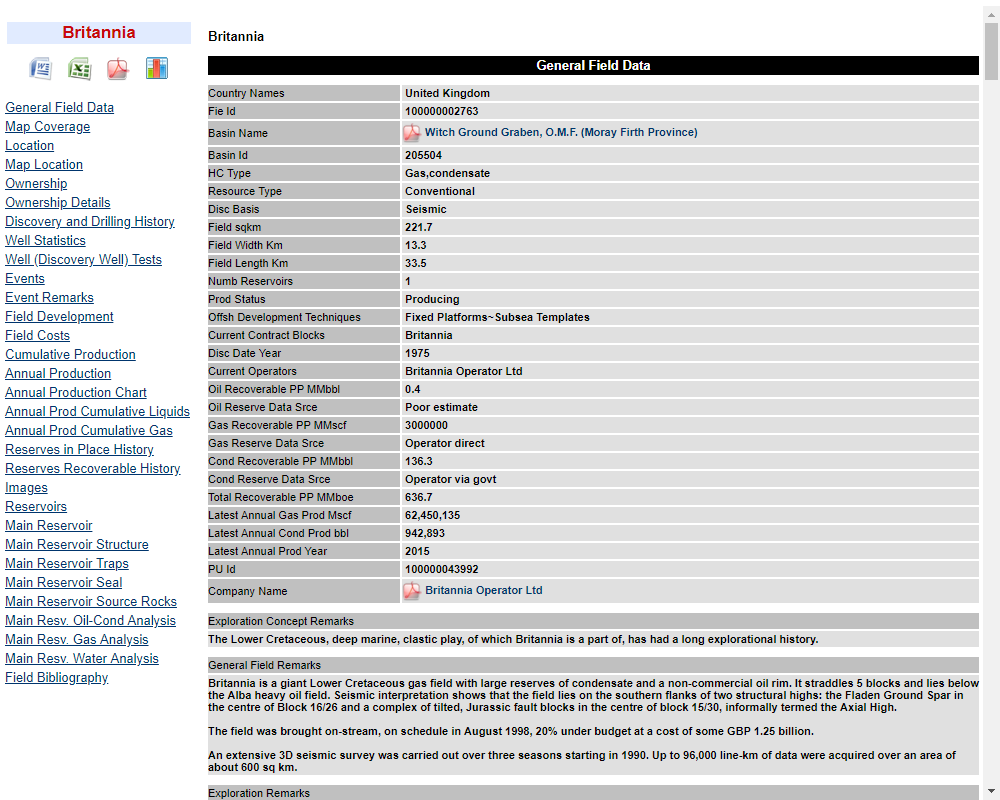Screen dimensions: 1000x800
Task: Select the Field sqkm value 221.7
Action: tap(418, 227)
